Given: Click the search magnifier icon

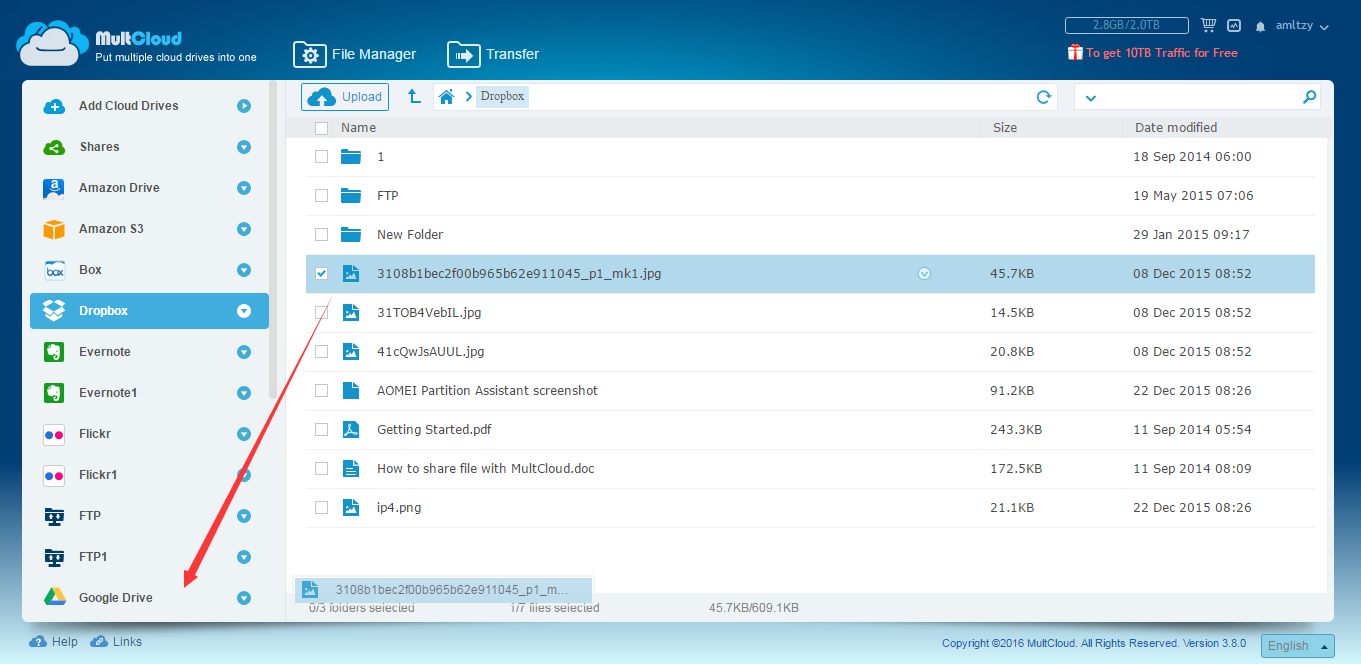Looking at the screenshot, I should tap(1309, 97).
